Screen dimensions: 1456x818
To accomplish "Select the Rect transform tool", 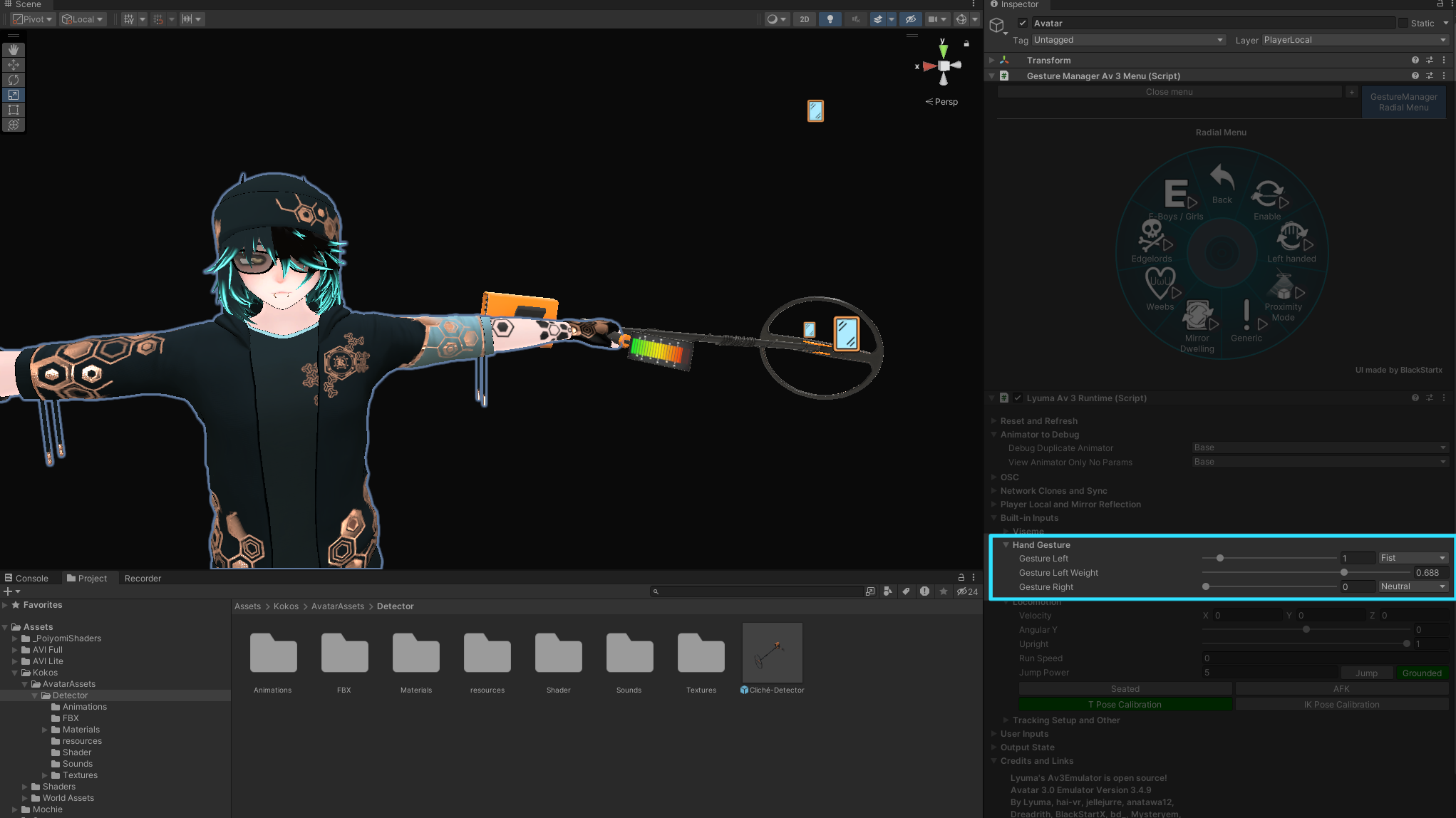I will pos(14,110).
